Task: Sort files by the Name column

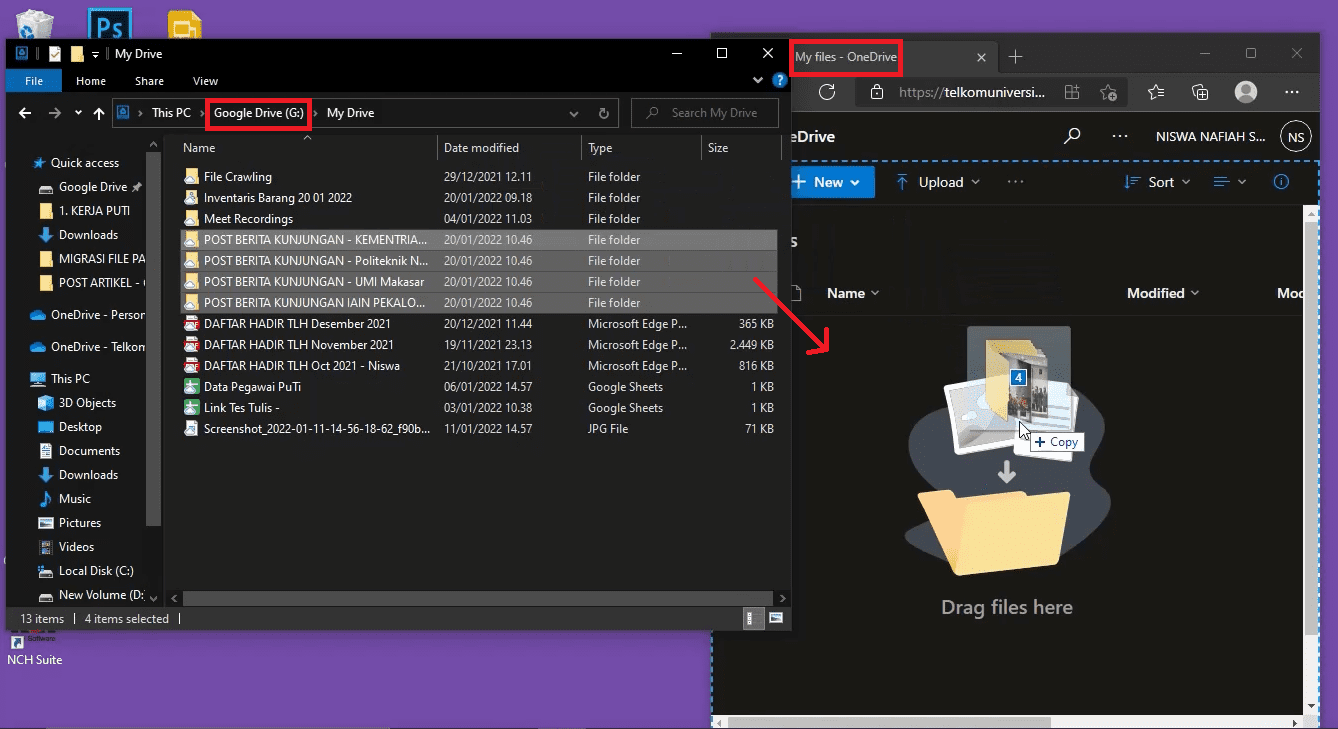Action: click(309, 148)
